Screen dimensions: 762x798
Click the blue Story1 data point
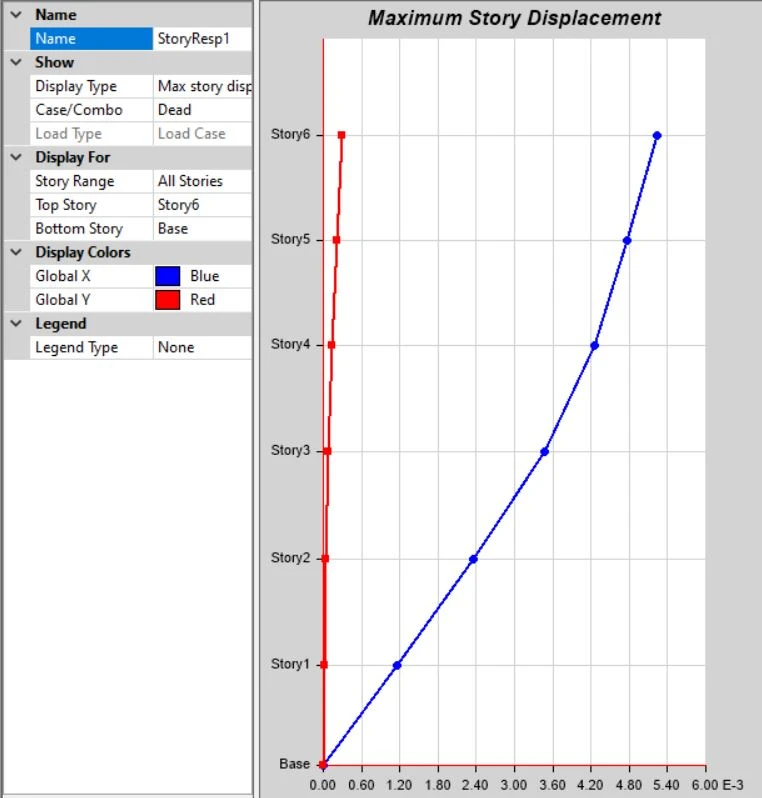397,665
